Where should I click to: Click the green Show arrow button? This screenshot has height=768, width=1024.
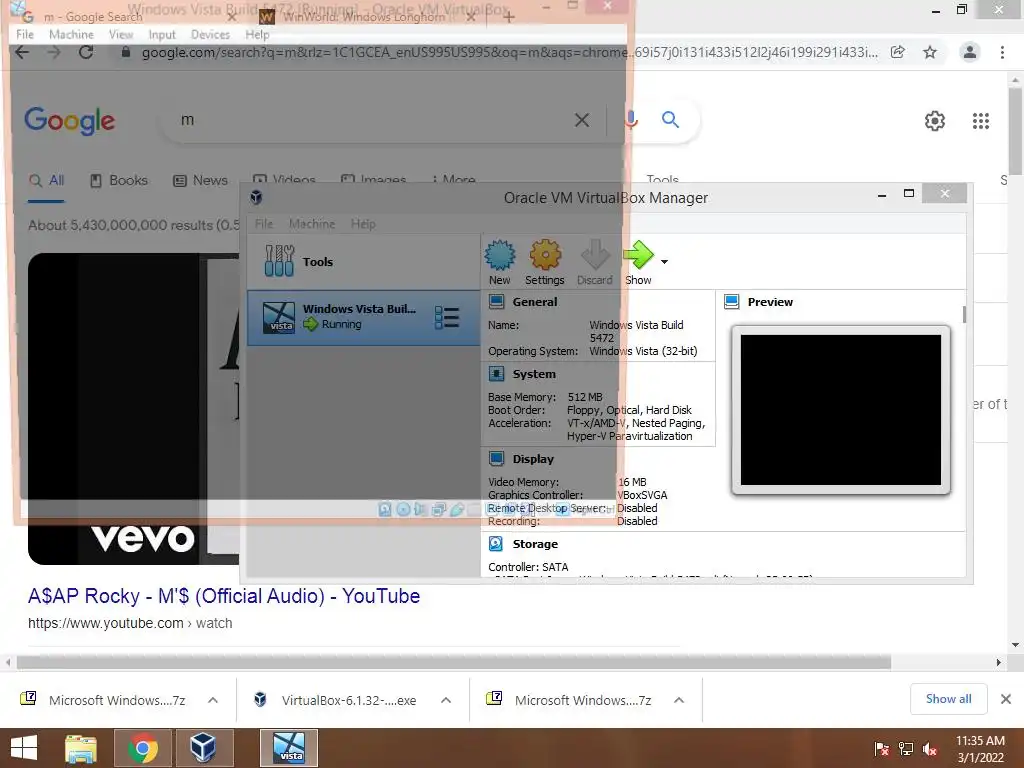tap(638, 262)
